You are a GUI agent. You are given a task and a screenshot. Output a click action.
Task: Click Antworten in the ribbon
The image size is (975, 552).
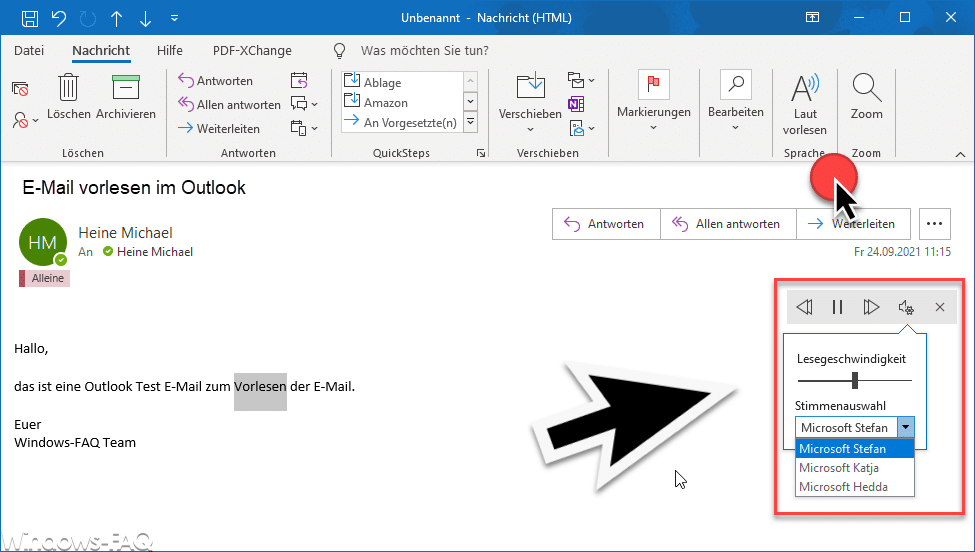click(x=215, y=81)
